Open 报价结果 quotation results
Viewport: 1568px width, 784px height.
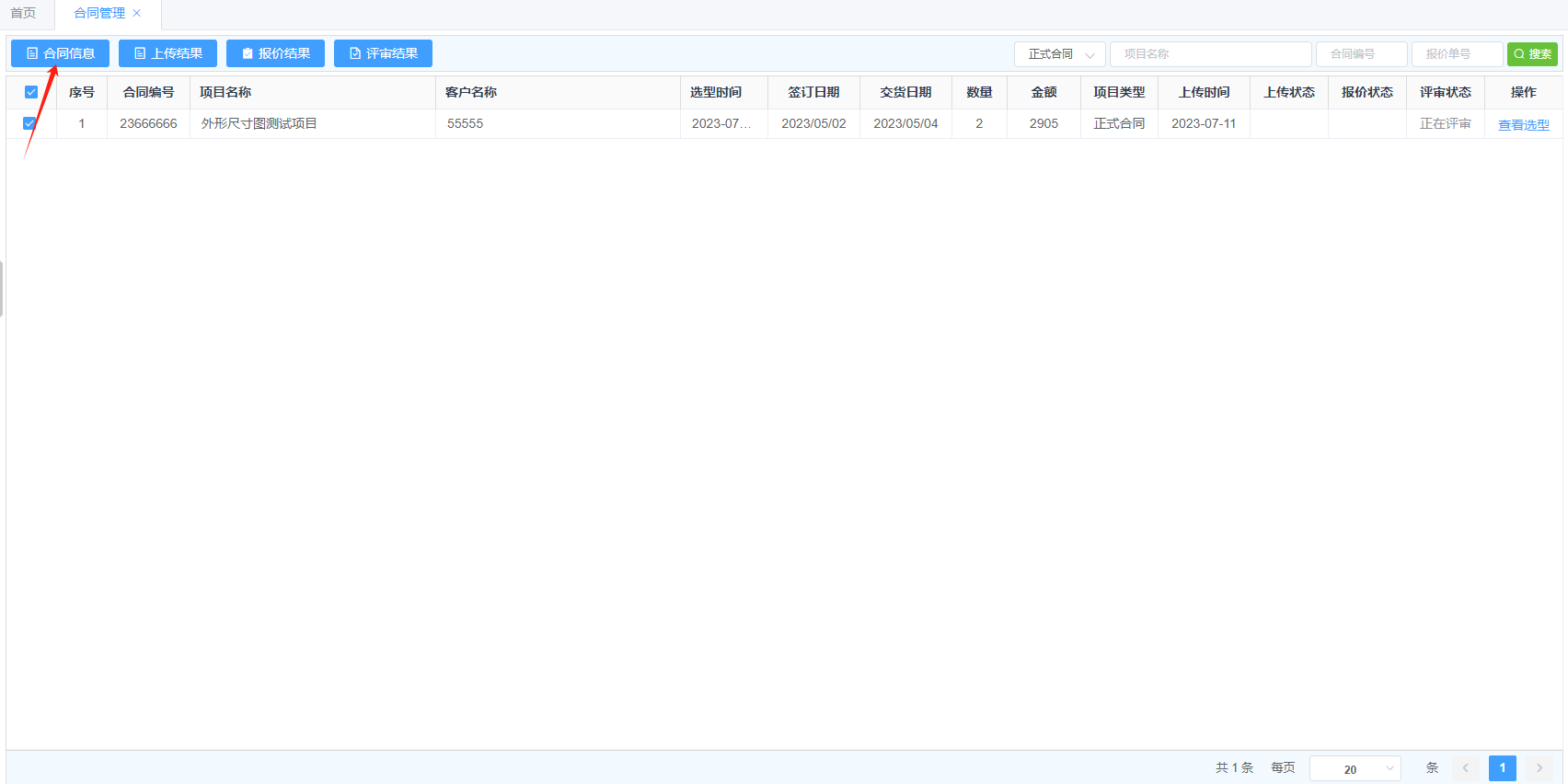(x=275, y=53)
